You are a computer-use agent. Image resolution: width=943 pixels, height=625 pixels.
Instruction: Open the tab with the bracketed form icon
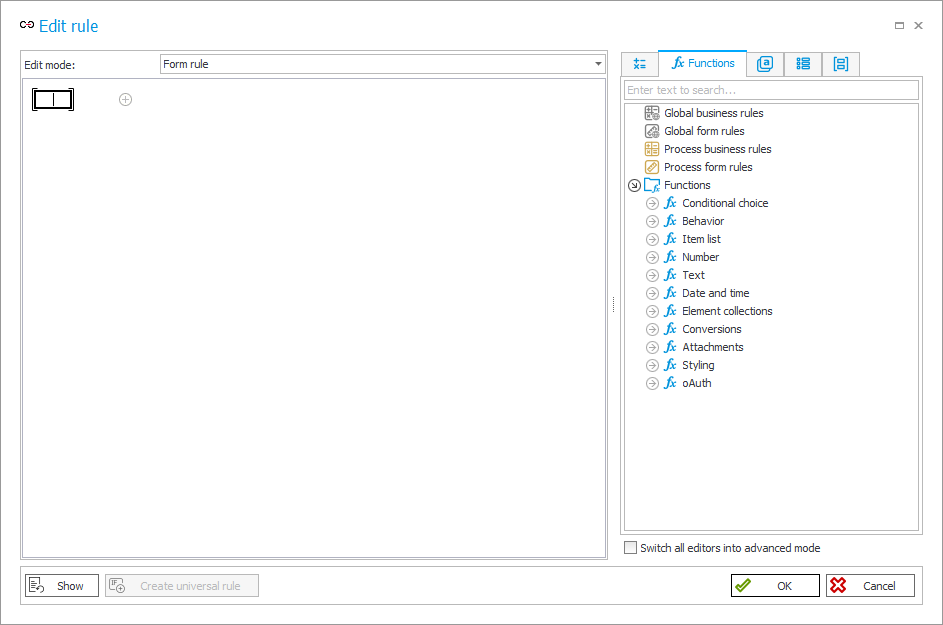coord(841,64)
